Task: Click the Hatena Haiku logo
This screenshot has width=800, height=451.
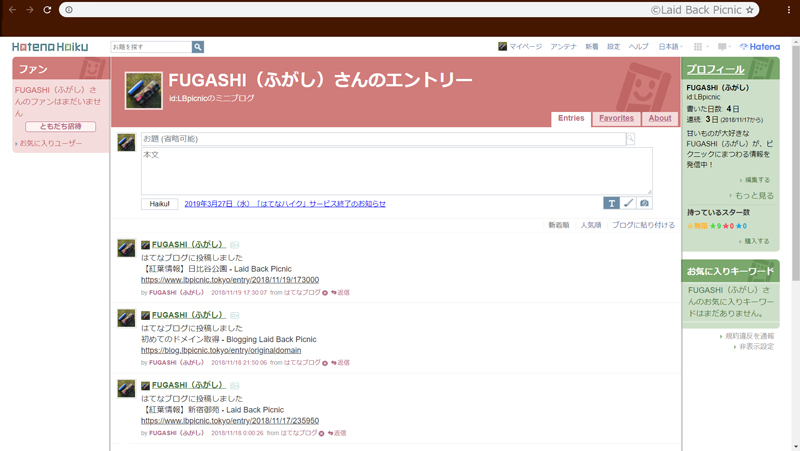Action: [x=50, y=47]
